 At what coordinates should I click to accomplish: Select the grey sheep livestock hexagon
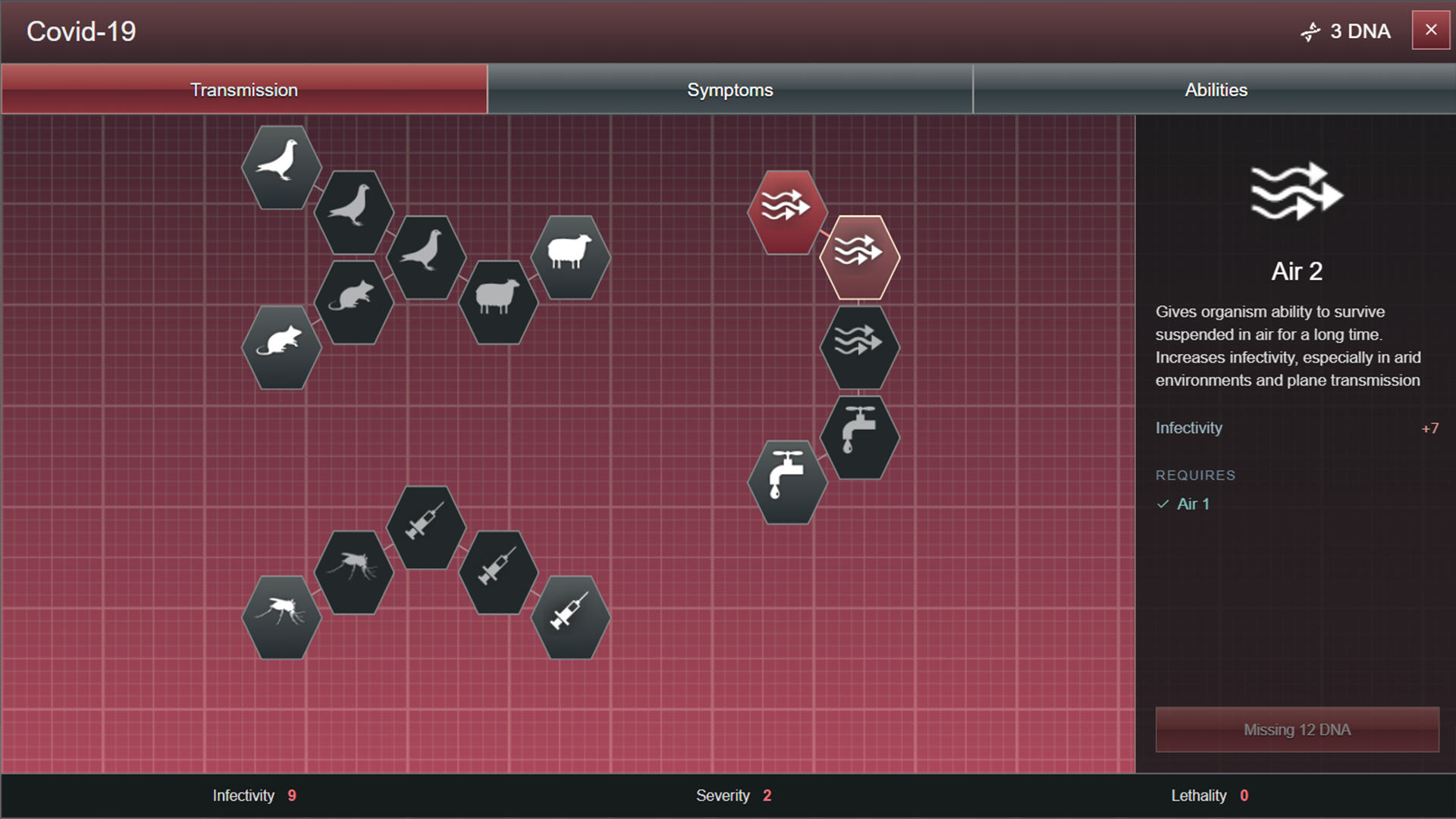click(x=498, y=303)
